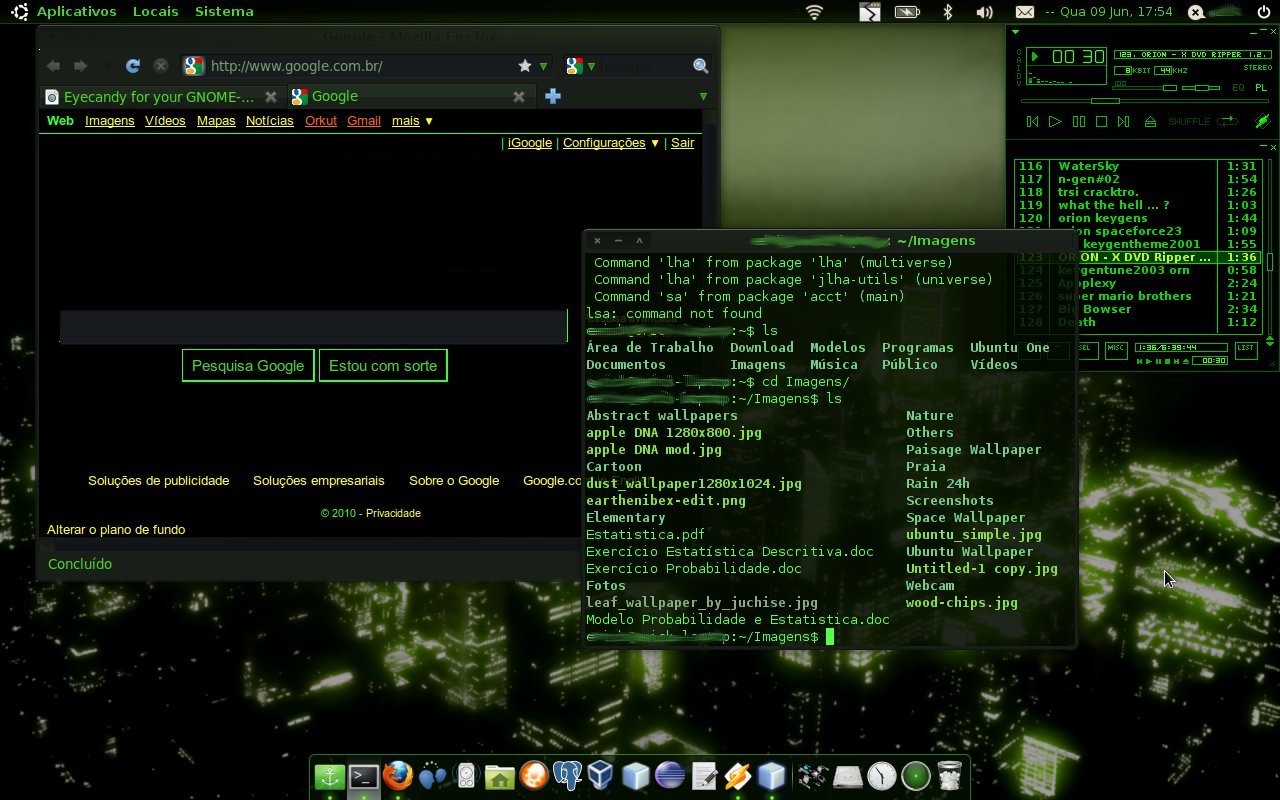Bookmark this page with the star
Screen dimensions: 1280x800
525,66
